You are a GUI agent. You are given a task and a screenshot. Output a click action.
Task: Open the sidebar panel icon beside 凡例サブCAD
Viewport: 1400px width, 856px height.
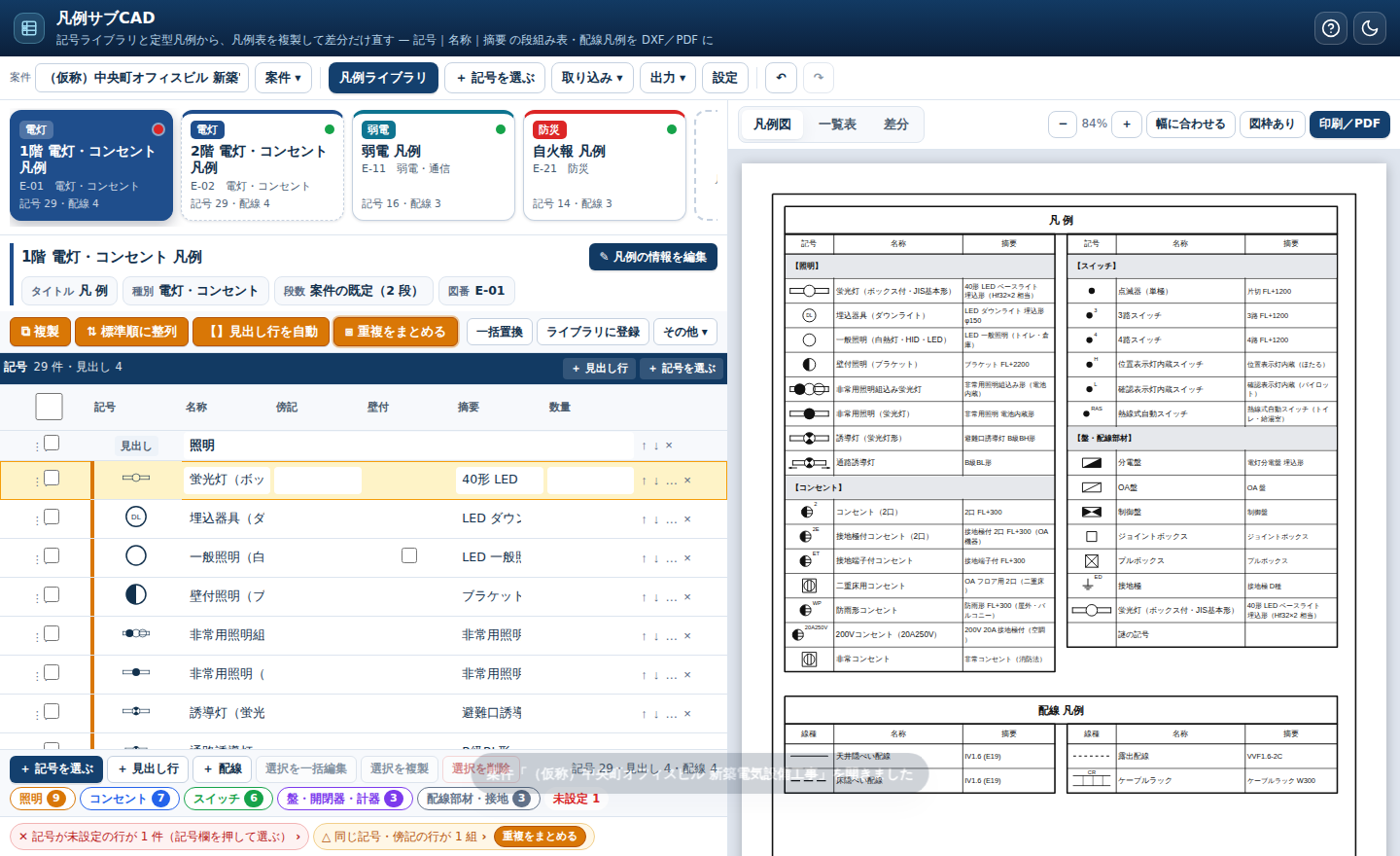click(x=29, y=28)
